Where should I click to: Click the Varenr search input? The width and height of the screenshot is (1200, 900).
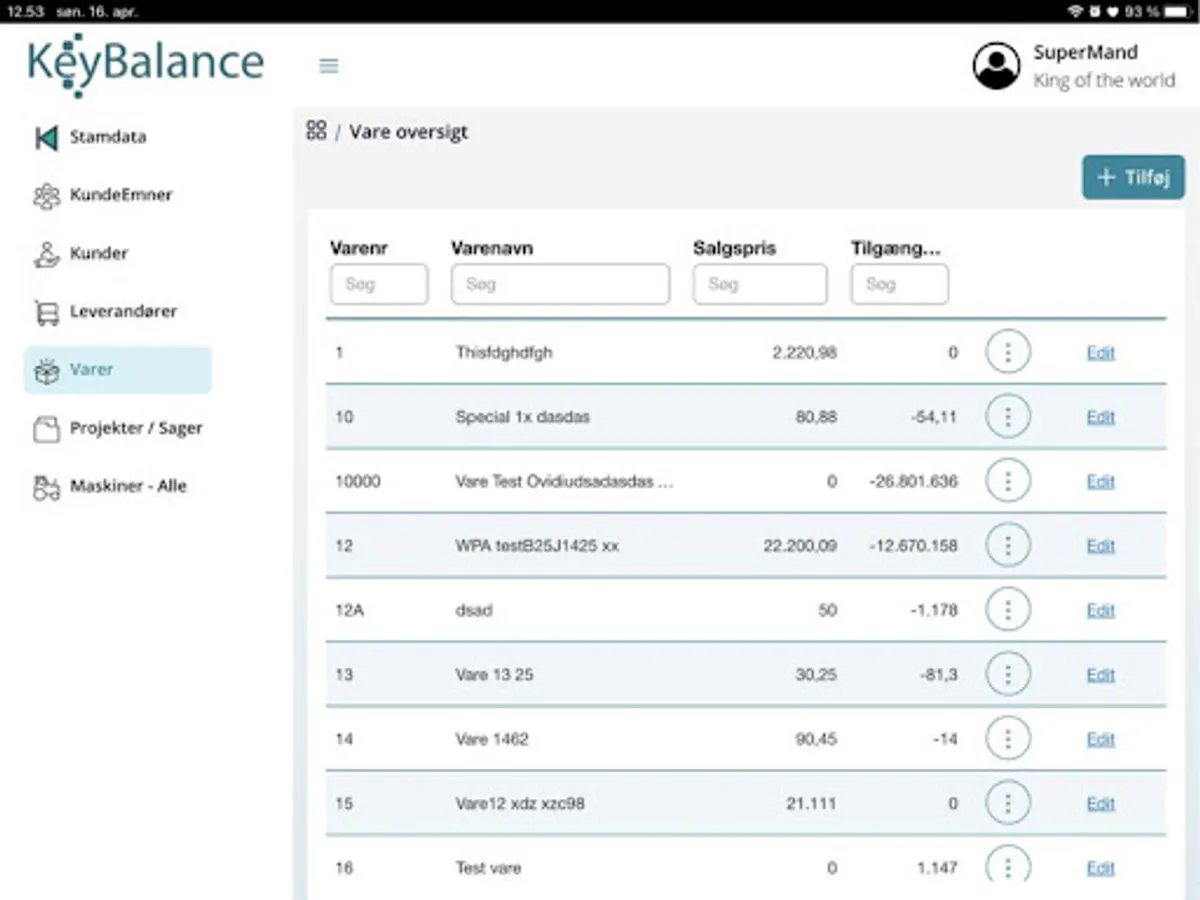[378, 285]
